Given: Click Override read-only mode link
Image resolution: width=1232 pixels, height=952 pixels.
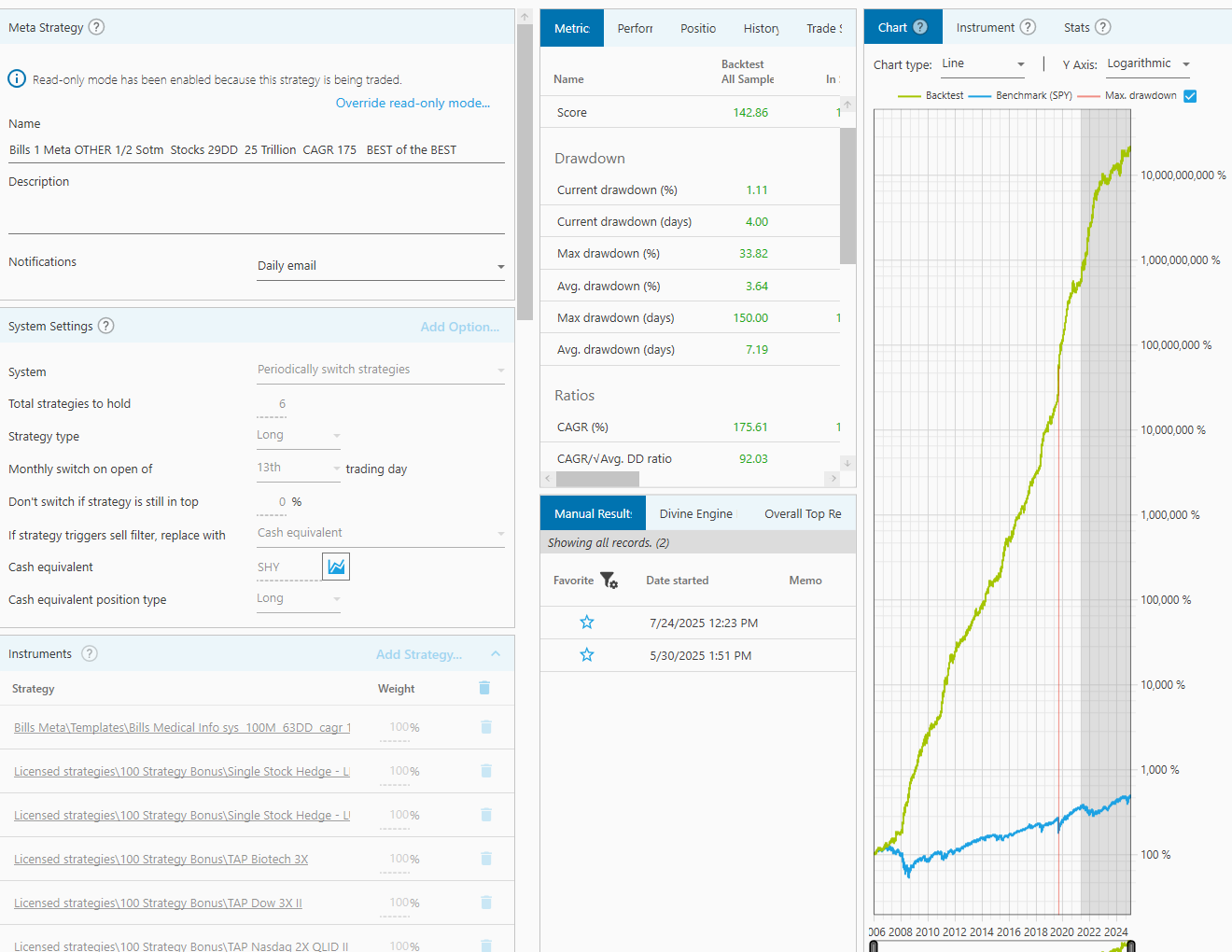Looking at the screenshot, I should click(413, 103).
